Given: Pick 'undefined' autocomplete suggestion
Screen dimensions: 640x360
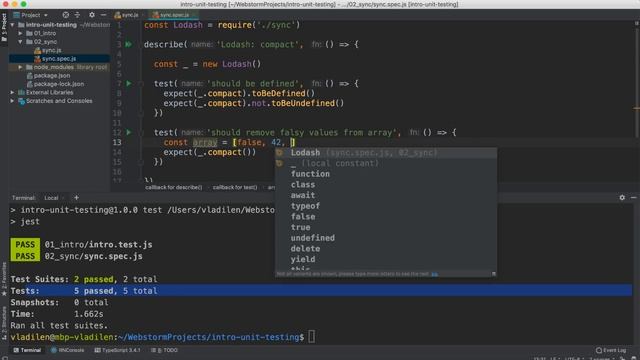Looking at the screenshot, I should pyautogui.click(x=386, y=238).
